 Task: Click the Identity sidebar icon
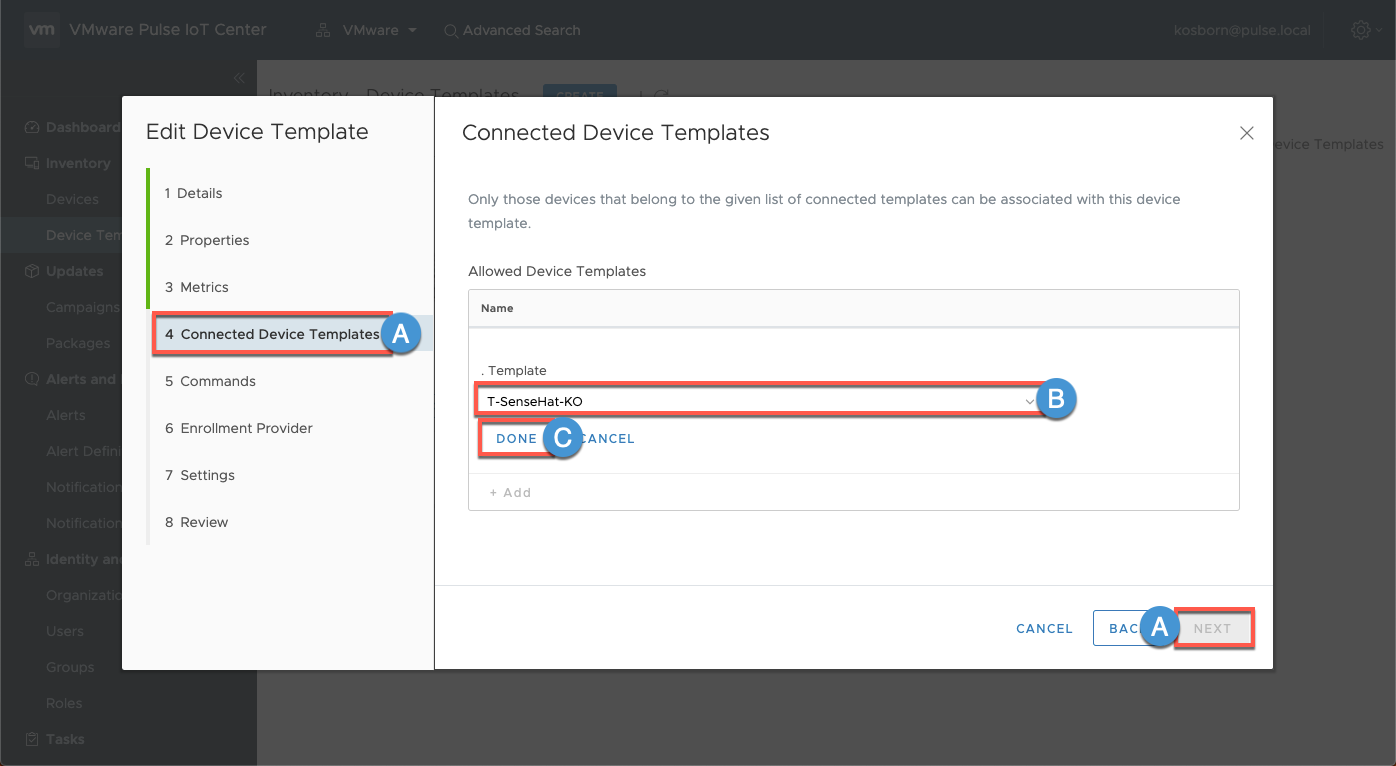click(32, 559)
